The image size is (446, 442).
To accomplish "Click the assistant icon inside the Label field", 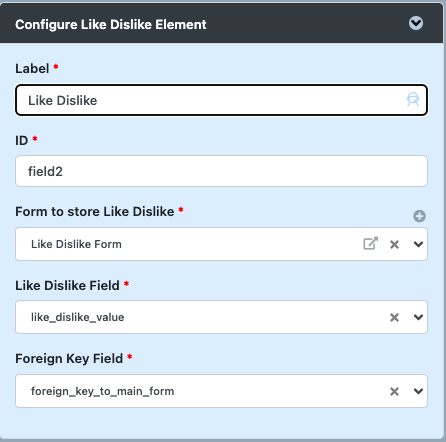I will point(413,100).
